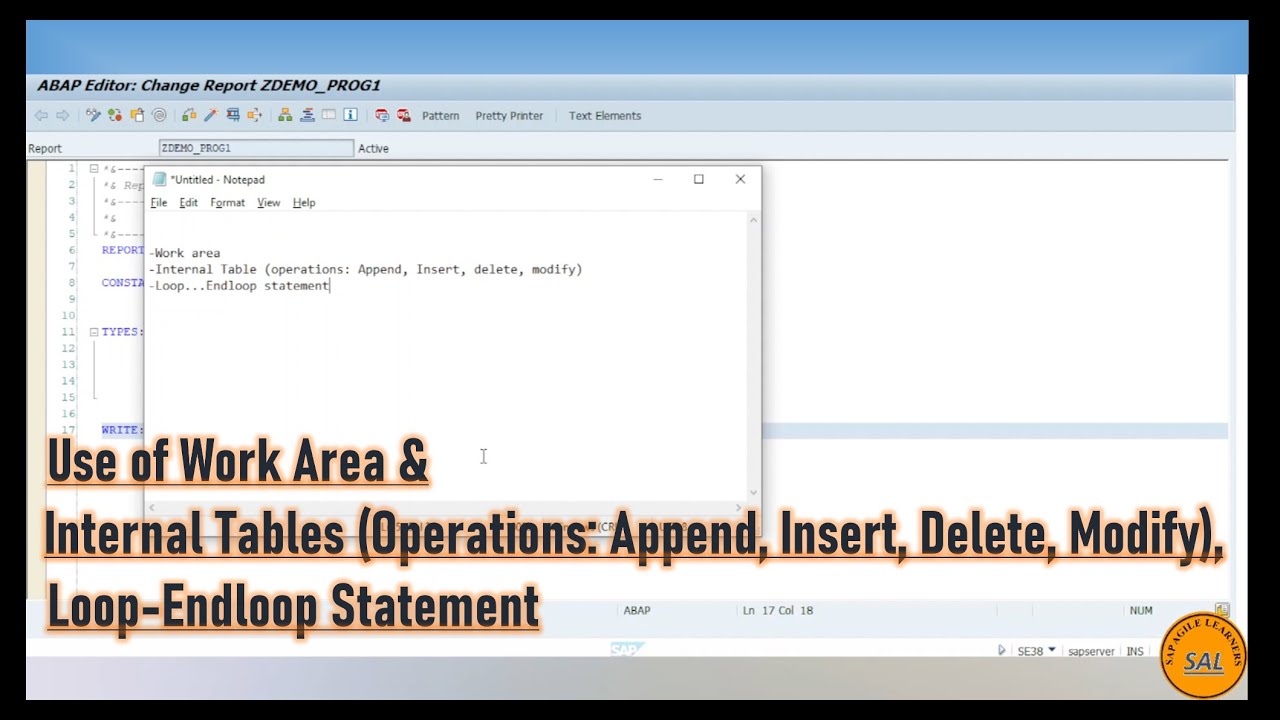Screen dimensions: 1280x720
Task: Click the CONSTA keyword on line 8
Action: [x=123, y=283]
